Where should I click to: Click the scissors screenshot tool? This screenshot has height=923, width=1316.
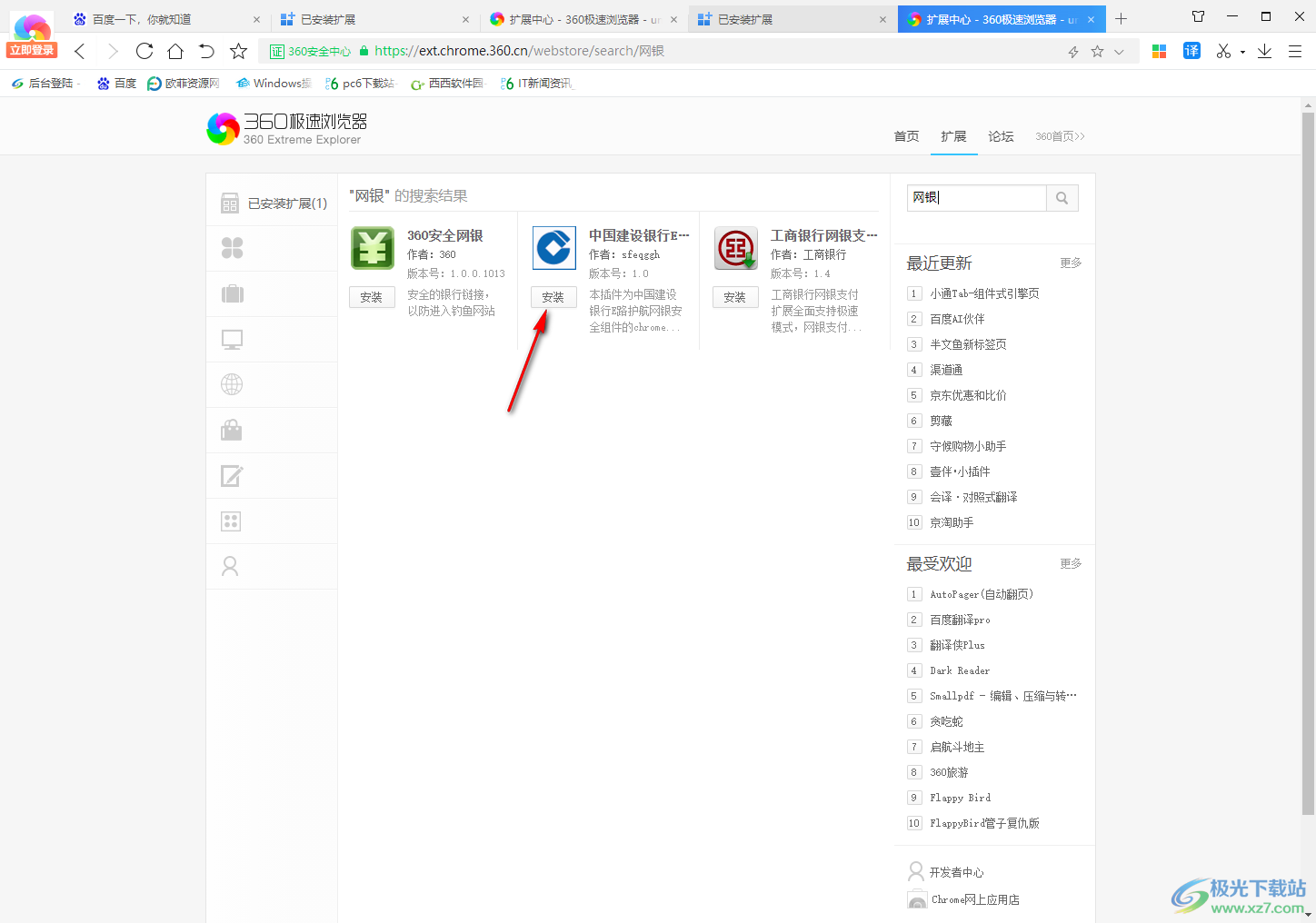coord(1223,51)
